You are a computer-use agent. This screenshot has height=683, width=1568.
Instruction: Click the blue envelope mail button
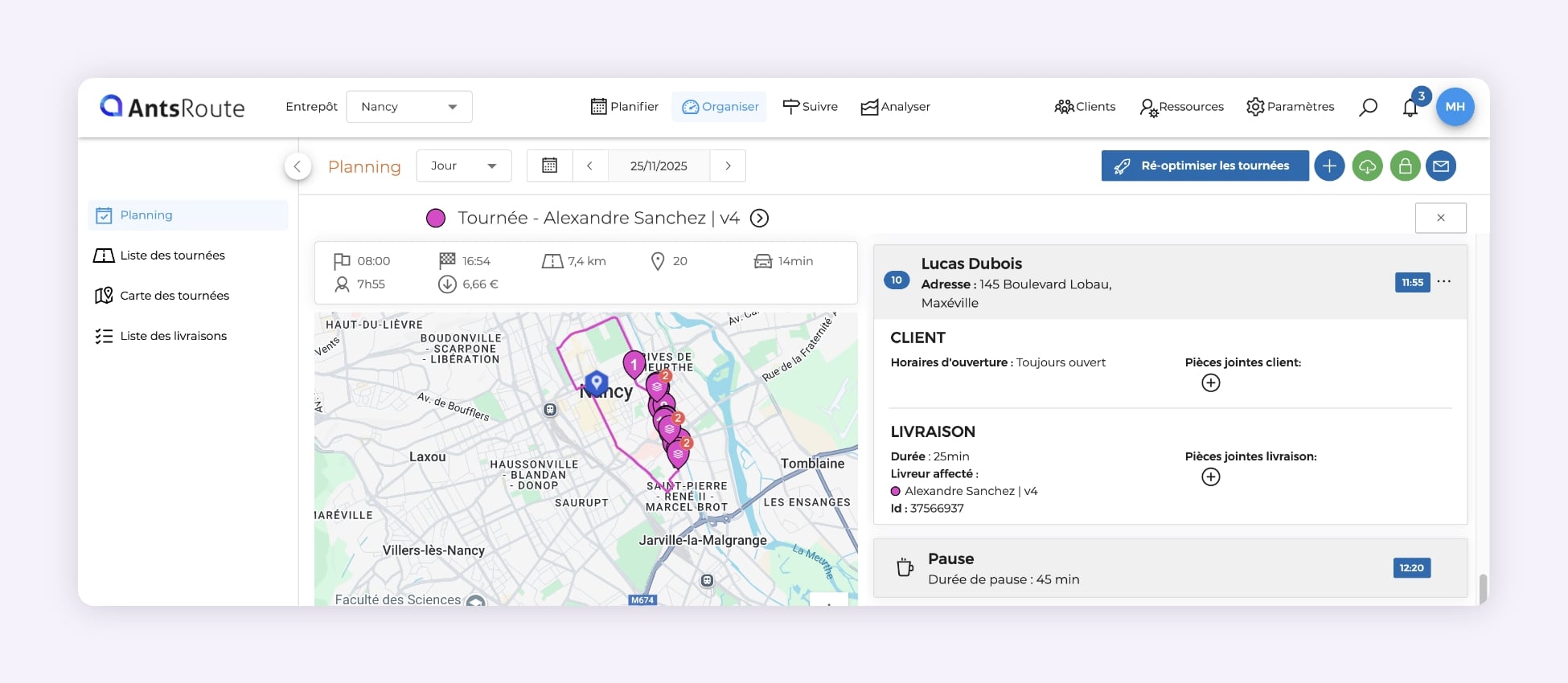pos(1441,166)
